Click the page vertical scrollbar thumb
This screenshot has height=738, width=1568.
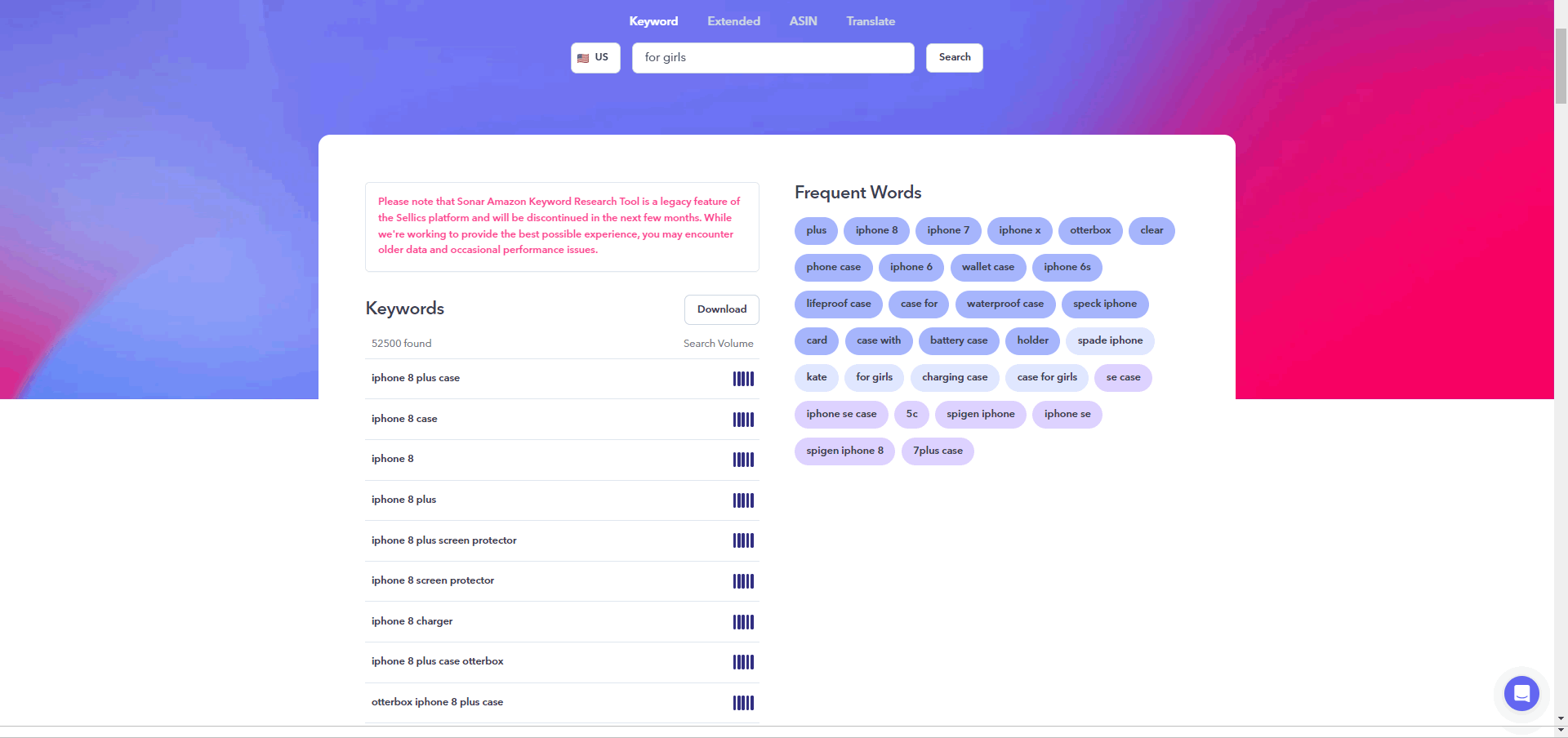[1561, 65]
